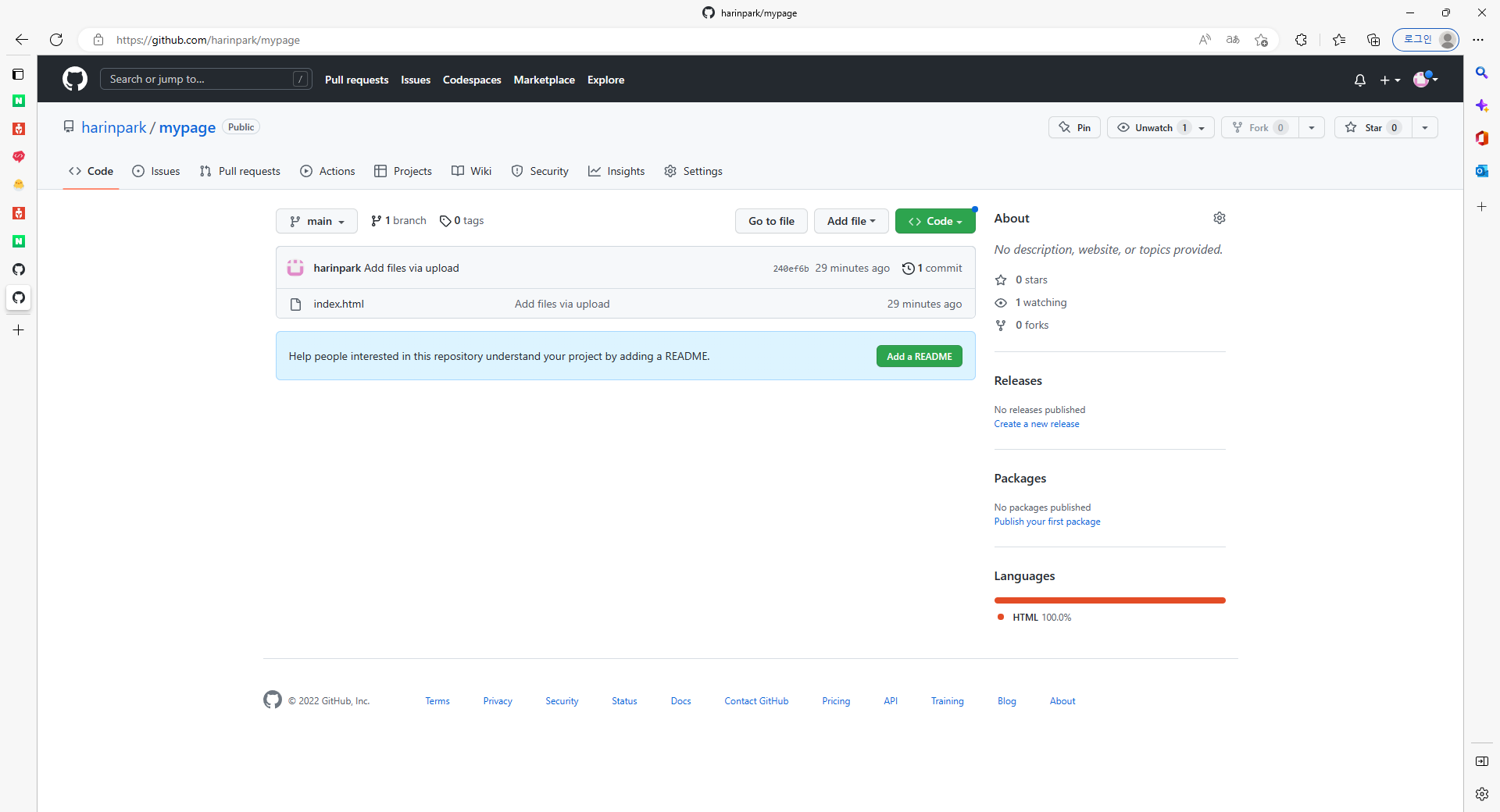The height and width of the screenshot is (812, 1500).
Task: Open the repository Pull requests tab
Action: 240,171
